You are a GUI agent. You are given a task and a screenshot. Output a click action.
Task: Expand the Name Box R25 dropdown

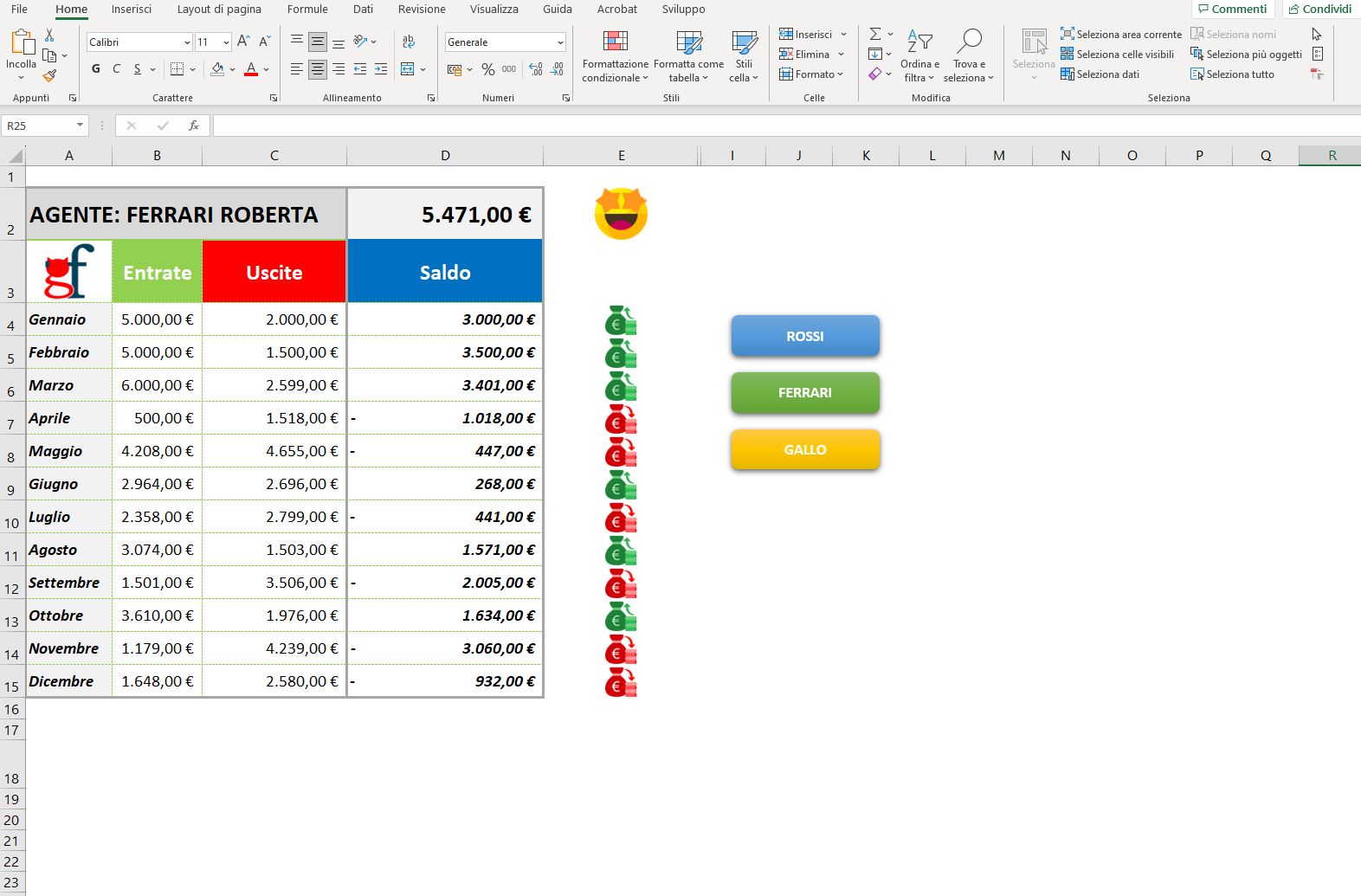pyautogui.click(x=80, y=126)
